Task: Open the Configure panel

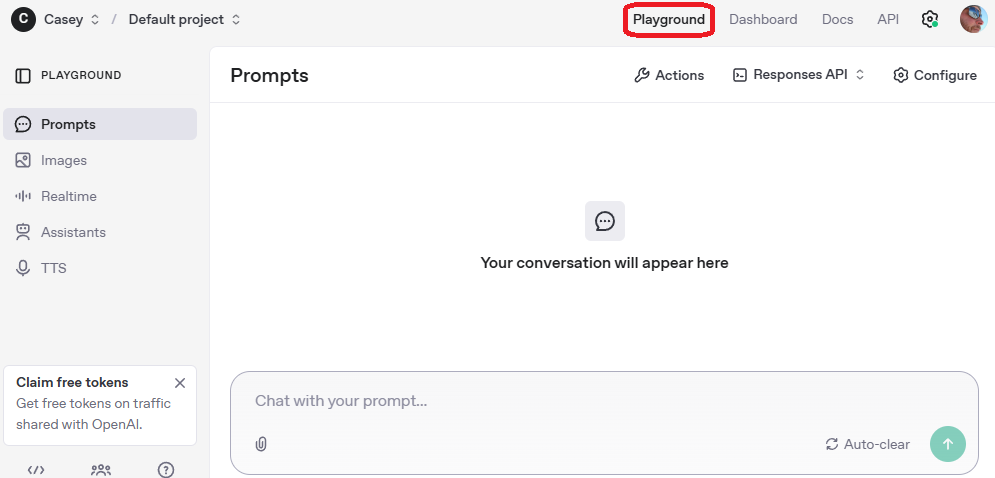Action: [x=934, y=75]
